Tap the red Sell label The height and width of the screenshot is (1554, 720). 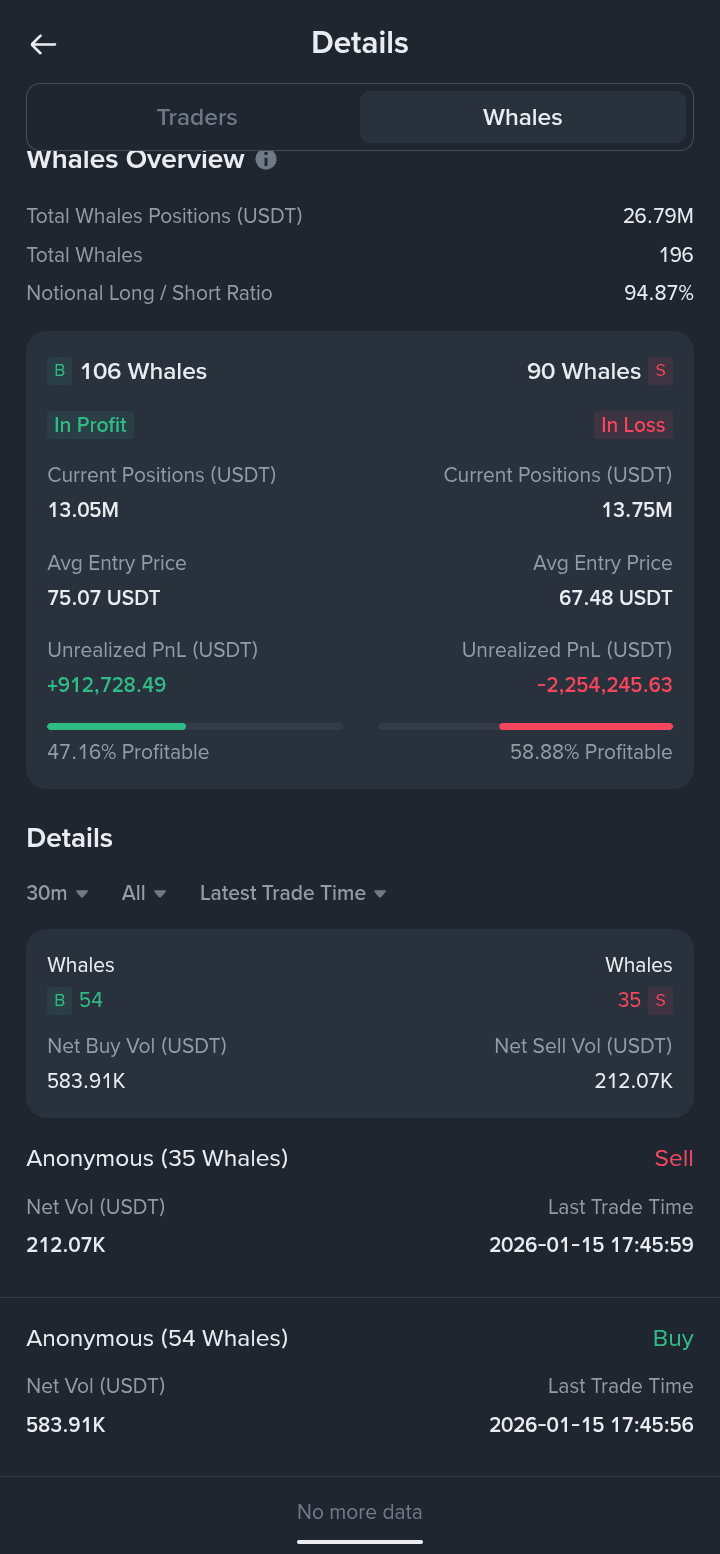673,1158
